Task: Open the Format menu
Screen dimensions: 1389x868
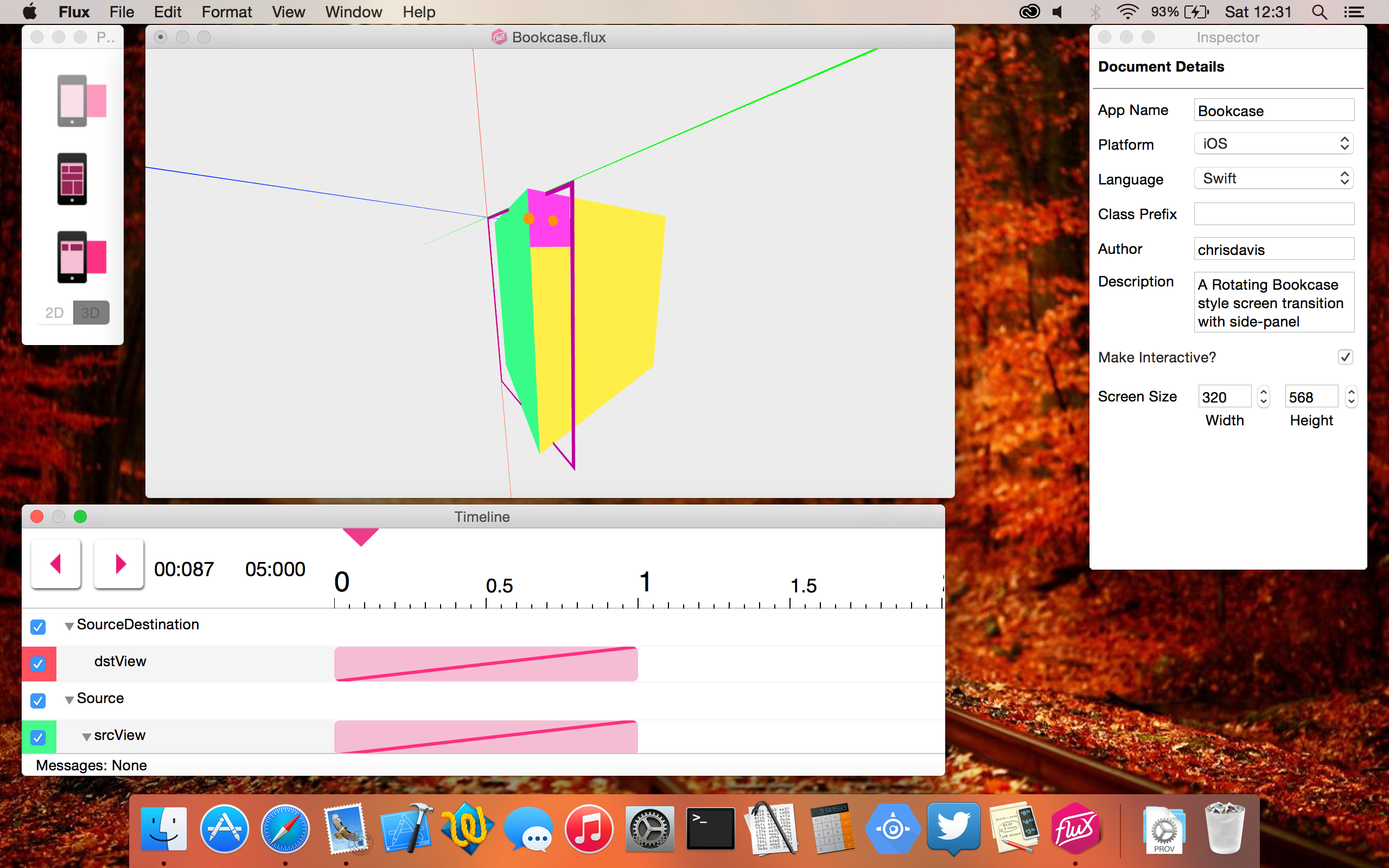Action: click(226, 12)
